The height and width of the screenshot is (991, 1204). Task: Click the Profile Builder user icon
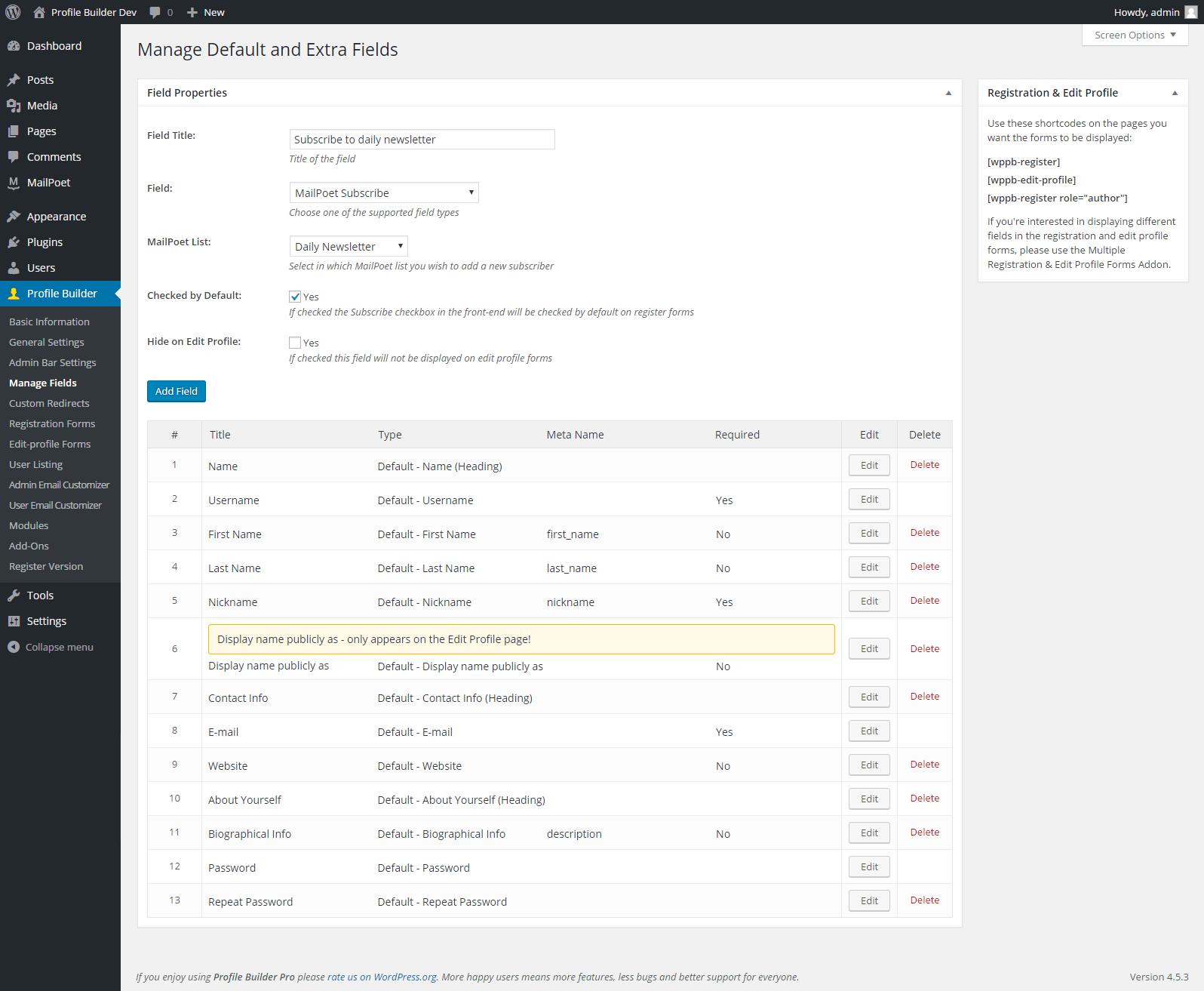click(14, 294)
